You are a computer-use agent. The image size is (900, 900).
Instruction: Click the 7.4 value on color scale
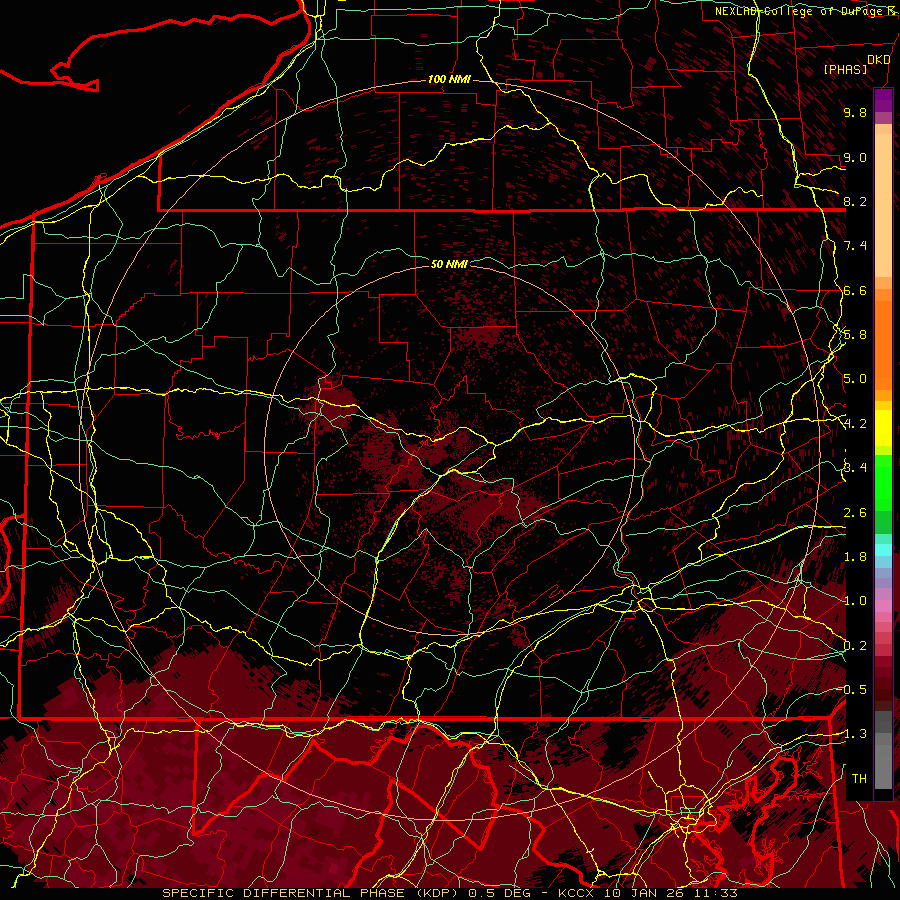(855, 246)
